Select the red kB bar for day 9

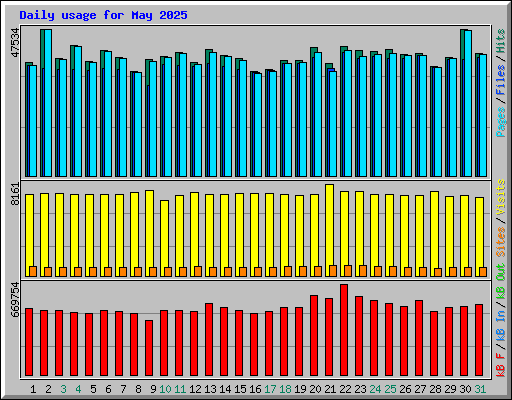(x=149, y=348)
